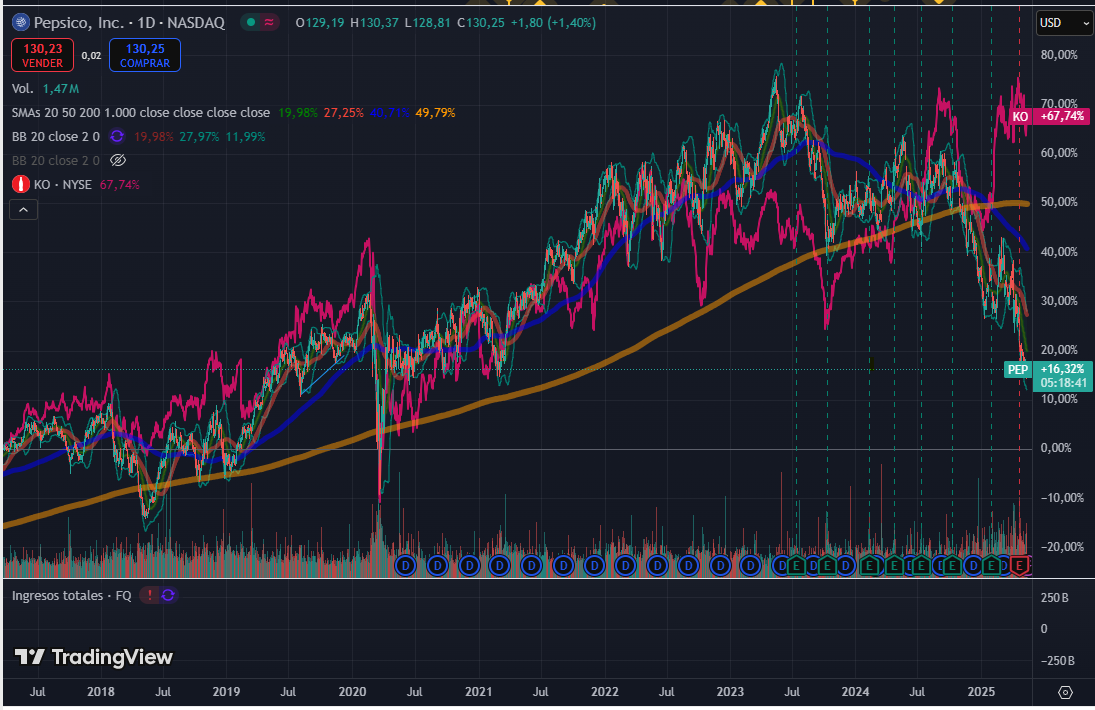Click the BB value 11,99%
This screenshot has width=1095, height=710.
[245, 136]
